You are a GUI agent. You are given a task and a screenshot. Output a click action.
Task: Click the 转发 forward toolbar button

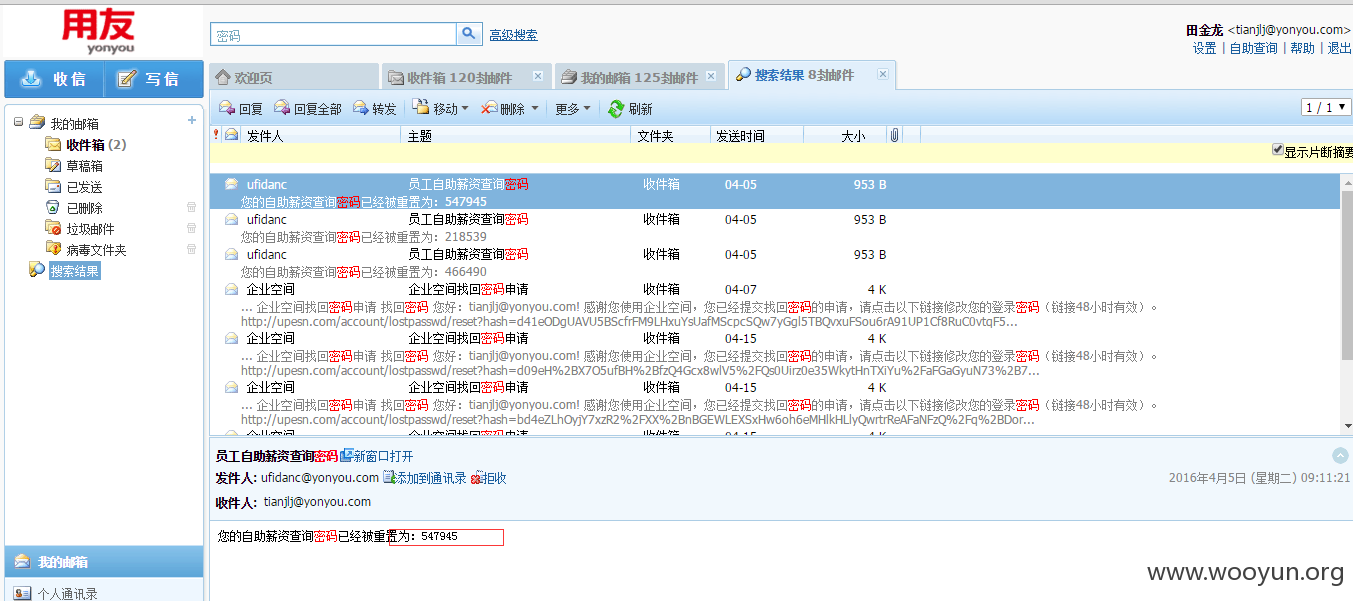coord(375,108)
